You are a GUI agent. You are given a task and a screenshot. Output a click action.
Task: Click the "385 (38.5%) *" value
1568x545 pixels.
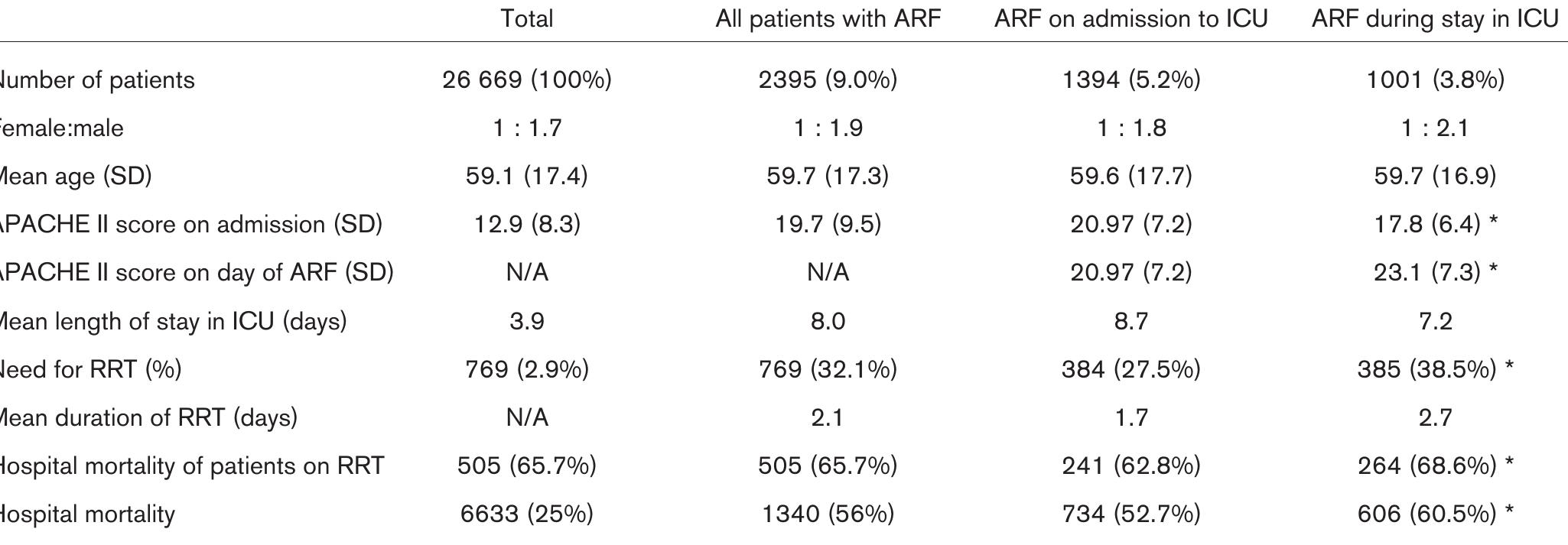[x=1435, y=369]
